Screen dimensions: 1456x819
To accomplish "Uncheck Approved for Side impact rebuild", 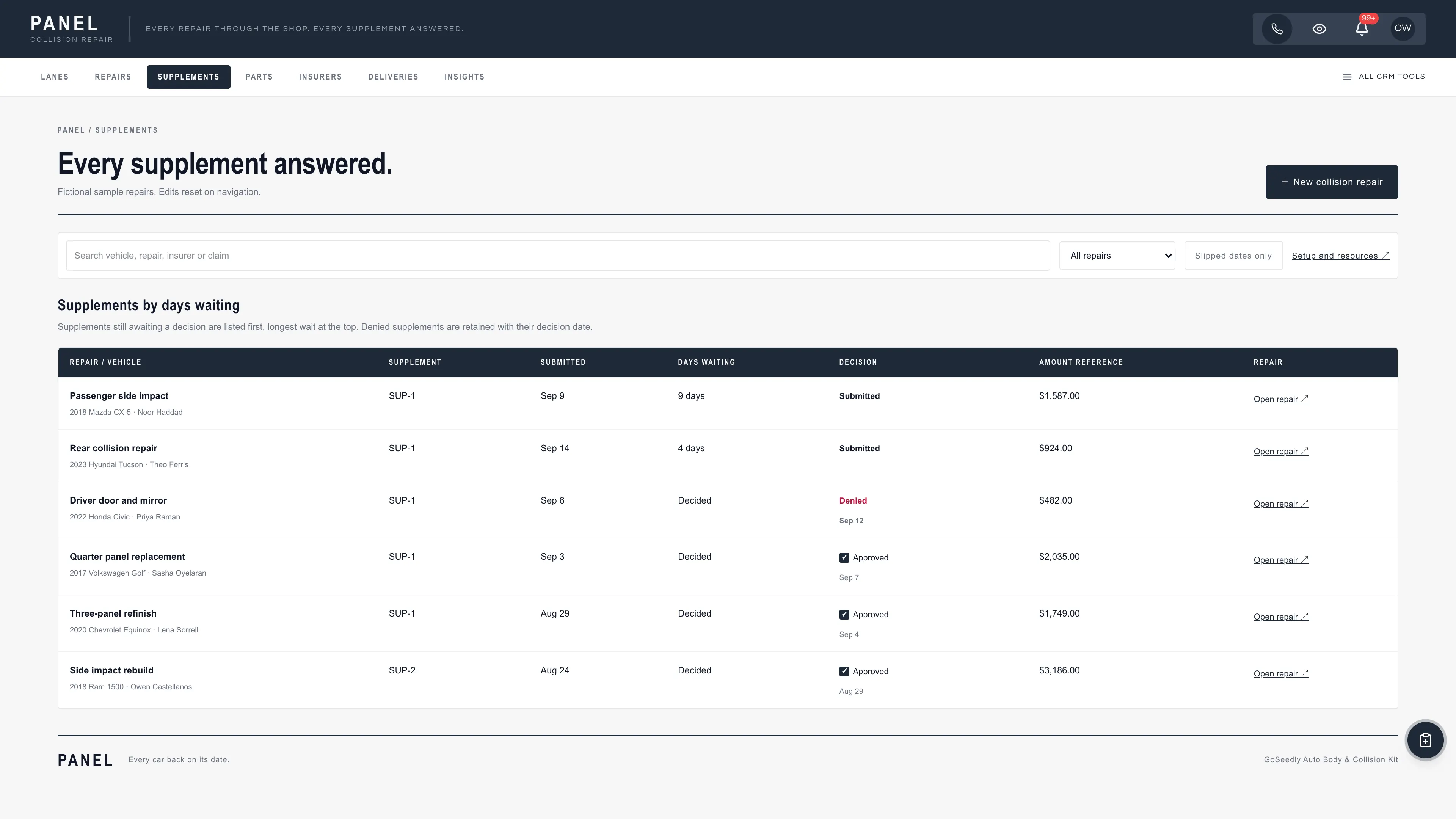I will (x=844, y=672).
